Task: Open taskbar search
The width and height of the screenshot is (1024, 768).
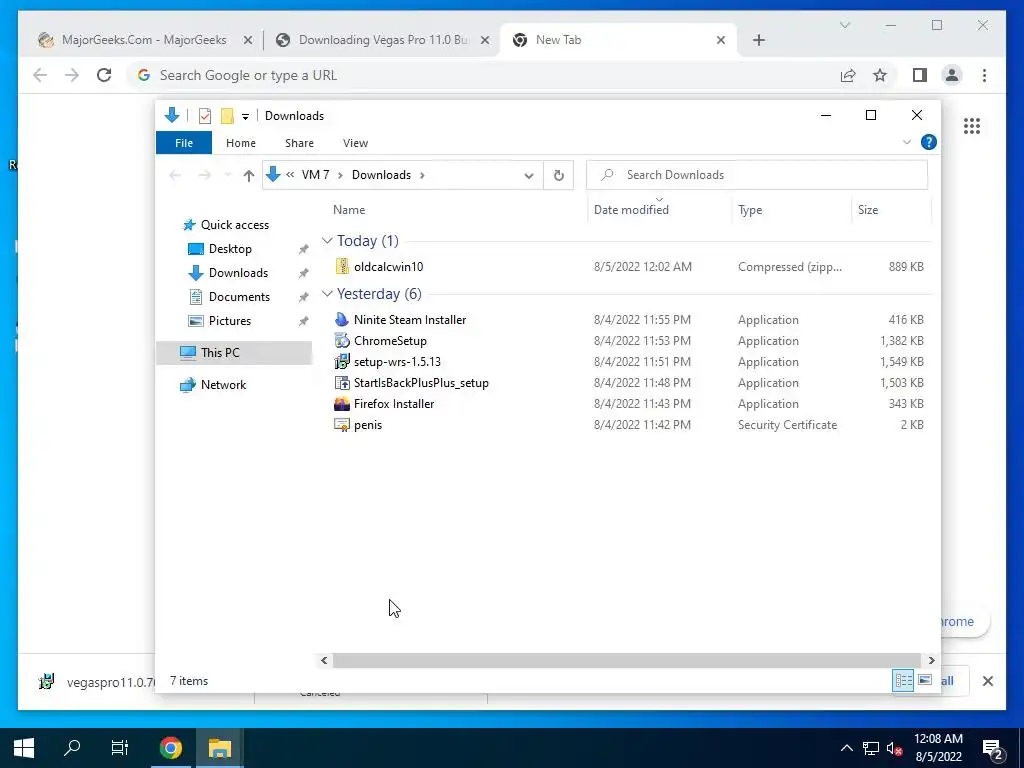Action: point(72,748)
